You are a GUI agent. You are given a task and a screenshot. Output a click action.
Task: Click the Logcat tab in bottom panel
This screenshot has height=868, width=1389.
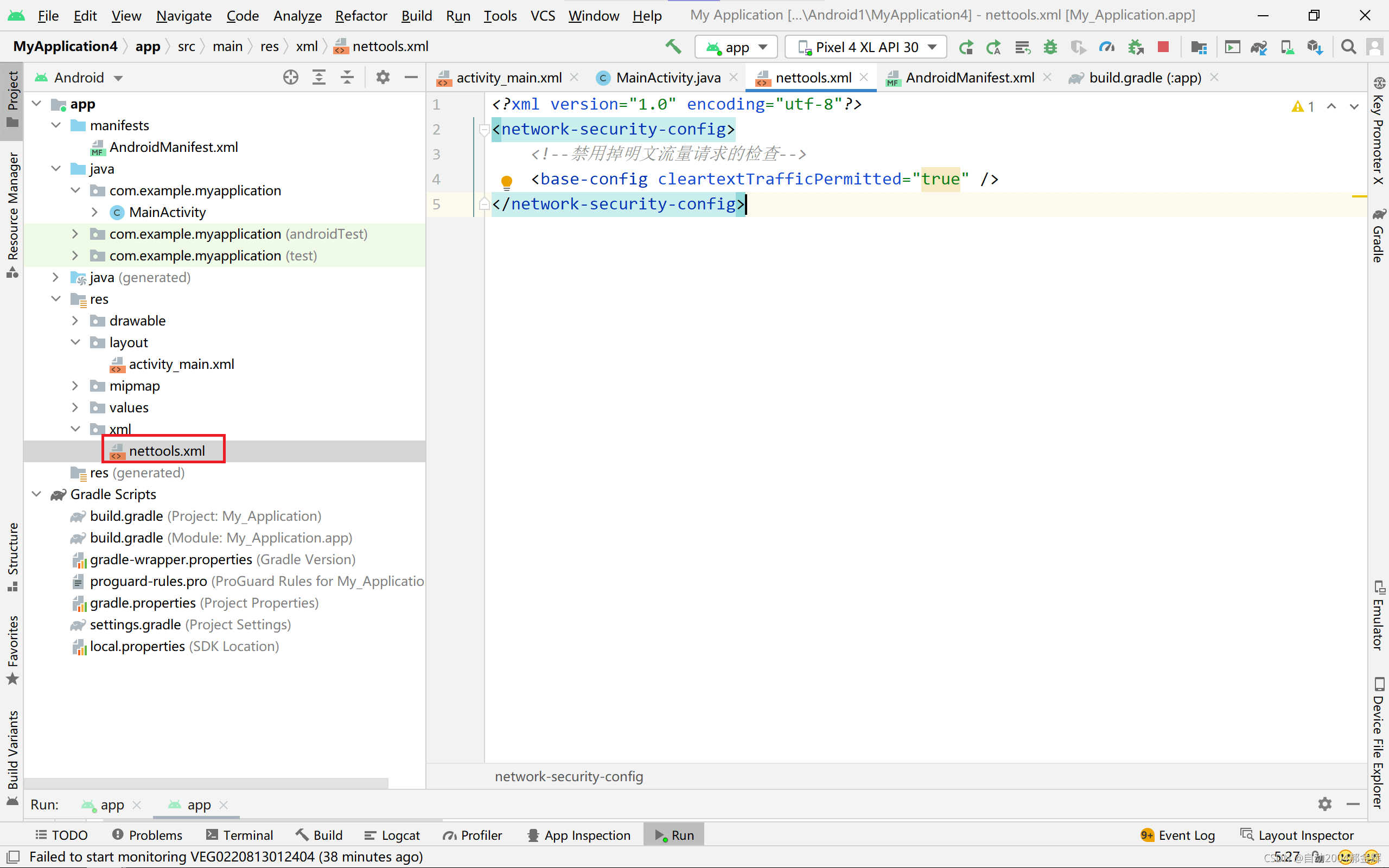[401, 834]
